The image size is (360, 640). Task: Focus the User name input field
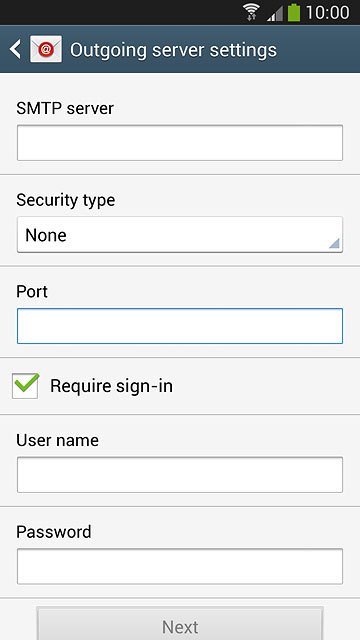pos(180,475)
